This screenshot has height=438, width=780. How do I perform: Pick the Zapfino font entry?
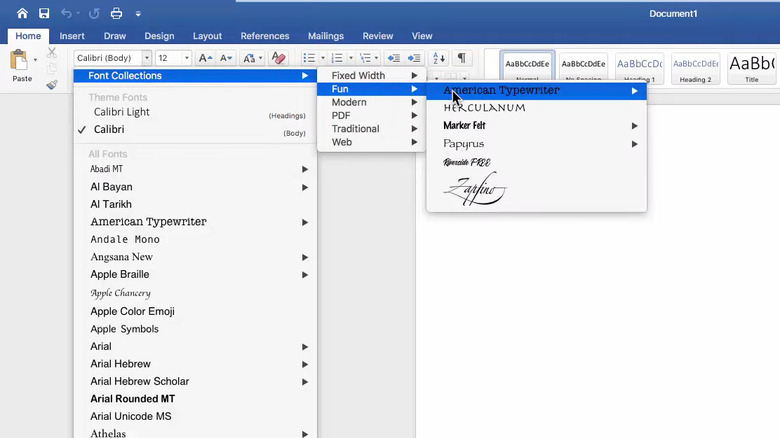[475, 188]
